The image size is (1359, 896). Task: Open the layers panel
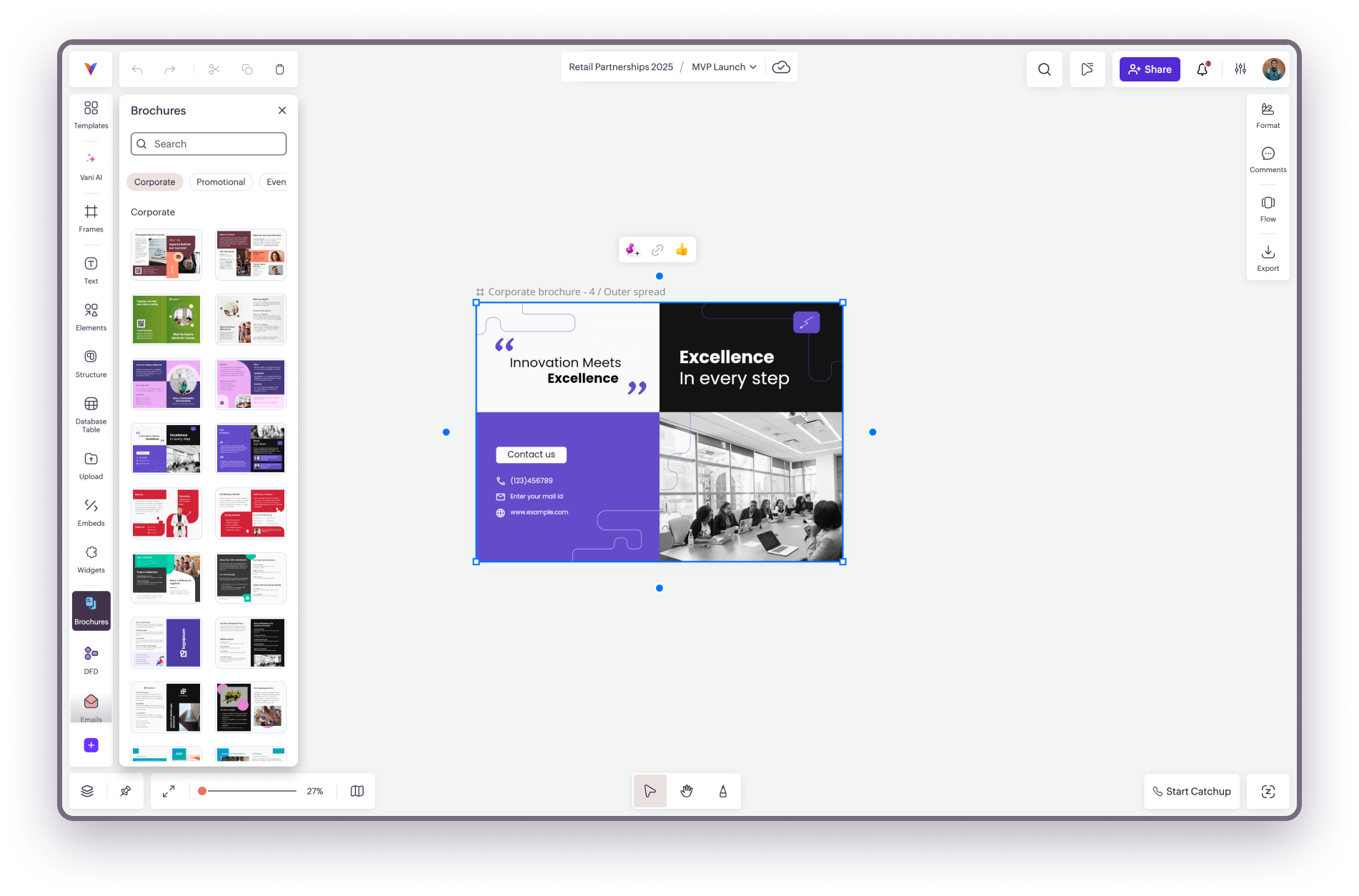[87, 791]
